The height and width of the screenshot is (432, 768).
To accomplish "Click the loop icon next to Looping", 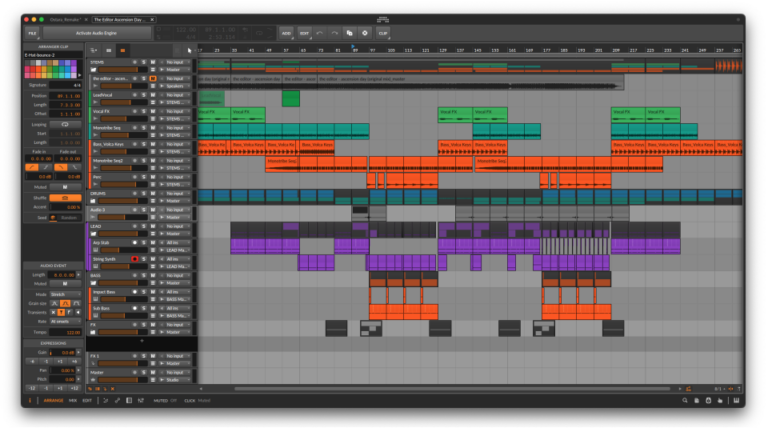I will tap(65, 124).
